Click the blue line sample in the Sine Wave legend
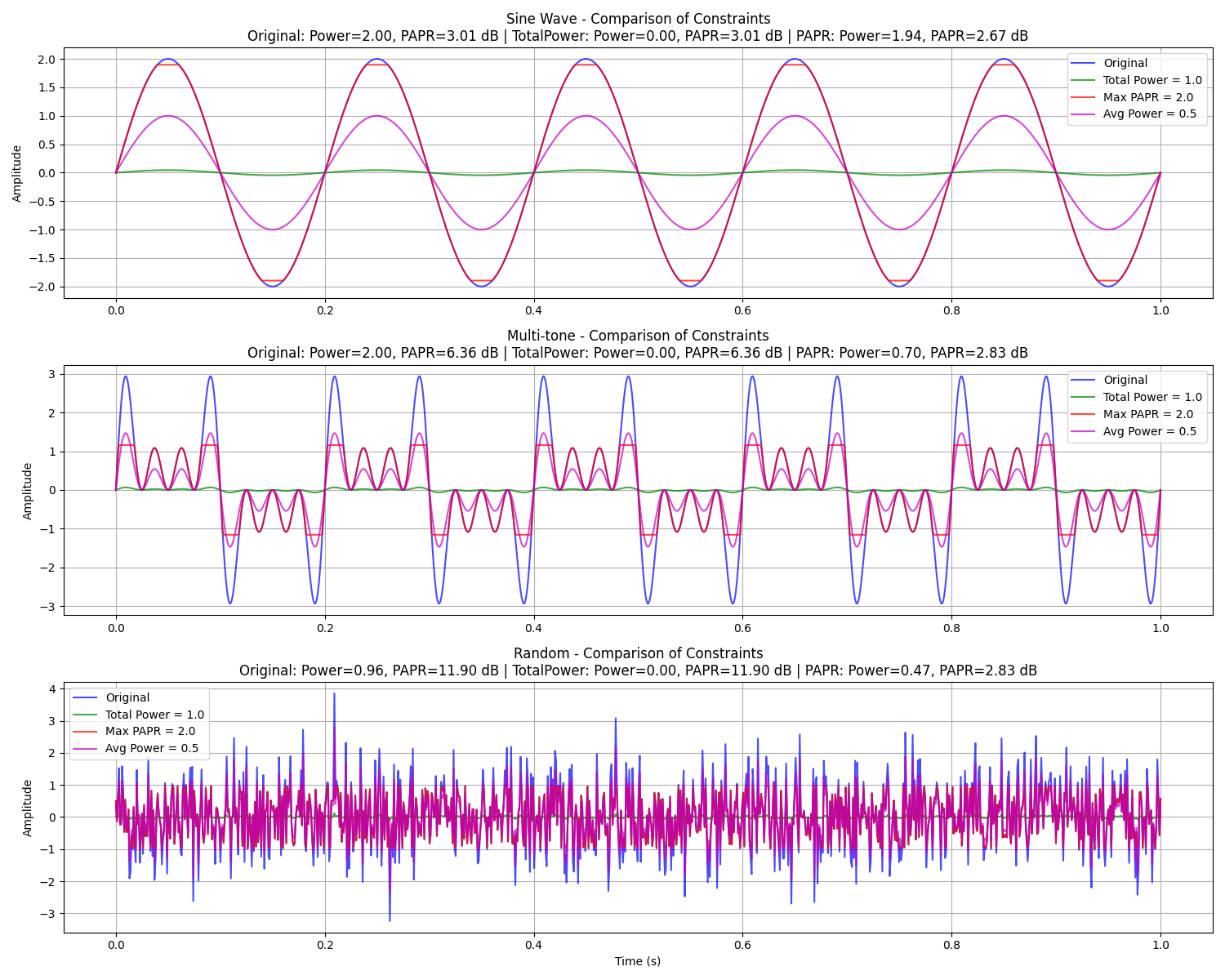 coord(1085,64)
